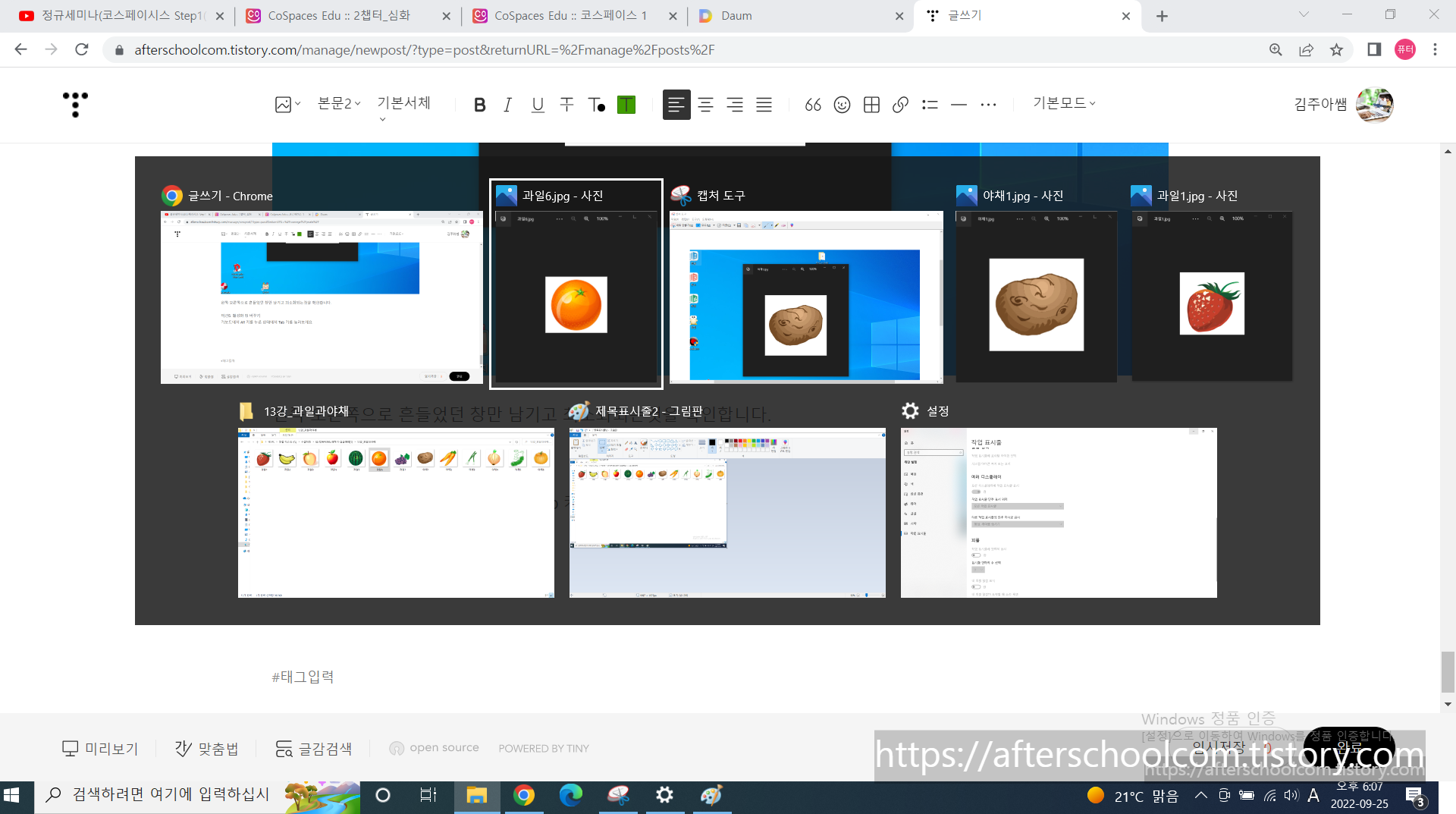The image size is (1456, 814).
Task: Switch to the Daum tab
Action: (800, 16)
